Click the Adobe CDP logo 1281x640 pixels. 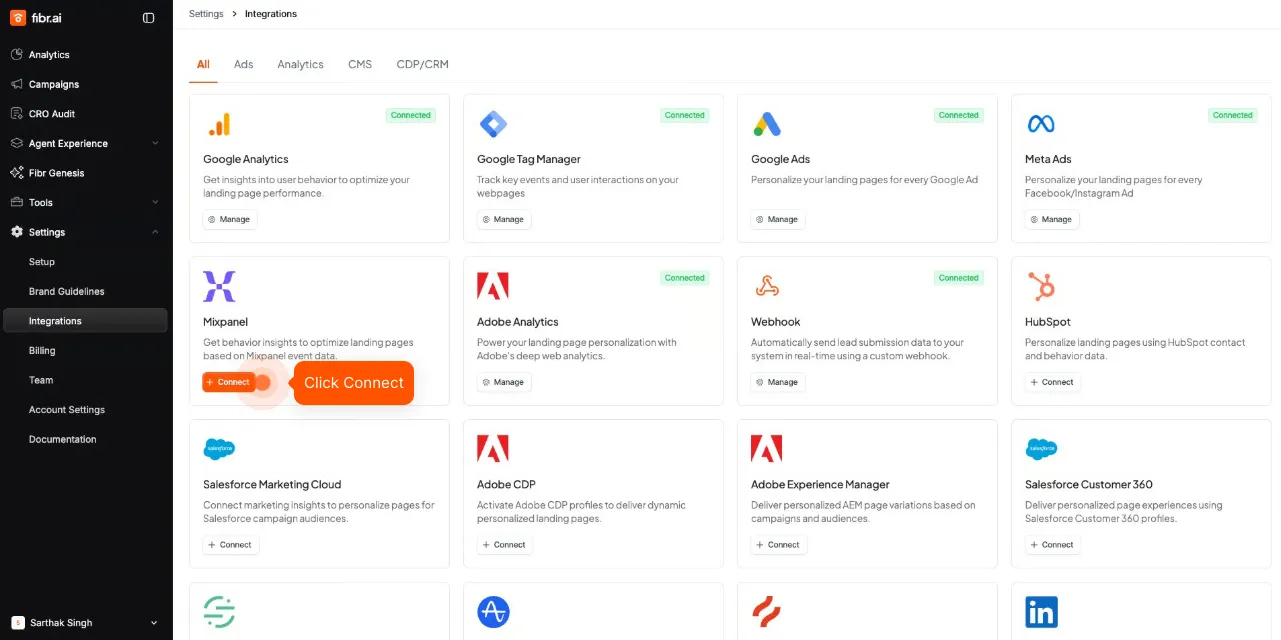tap(493, 449)
